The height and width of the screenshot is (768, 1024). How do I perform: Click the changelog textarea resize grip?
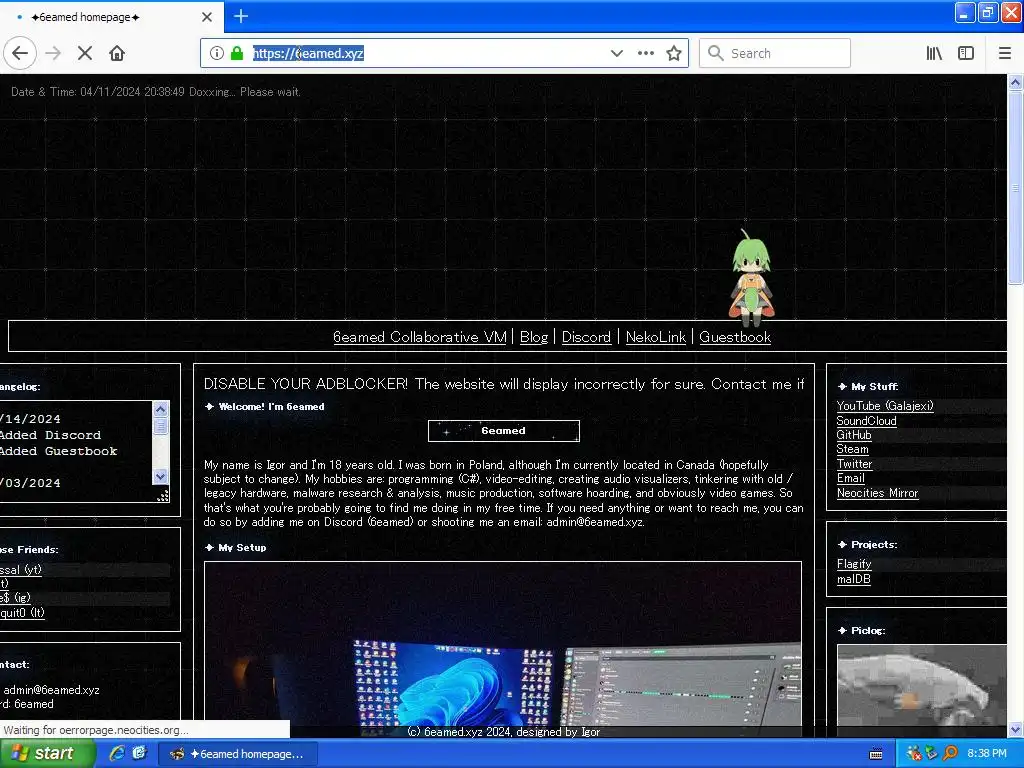pos(163,496)
